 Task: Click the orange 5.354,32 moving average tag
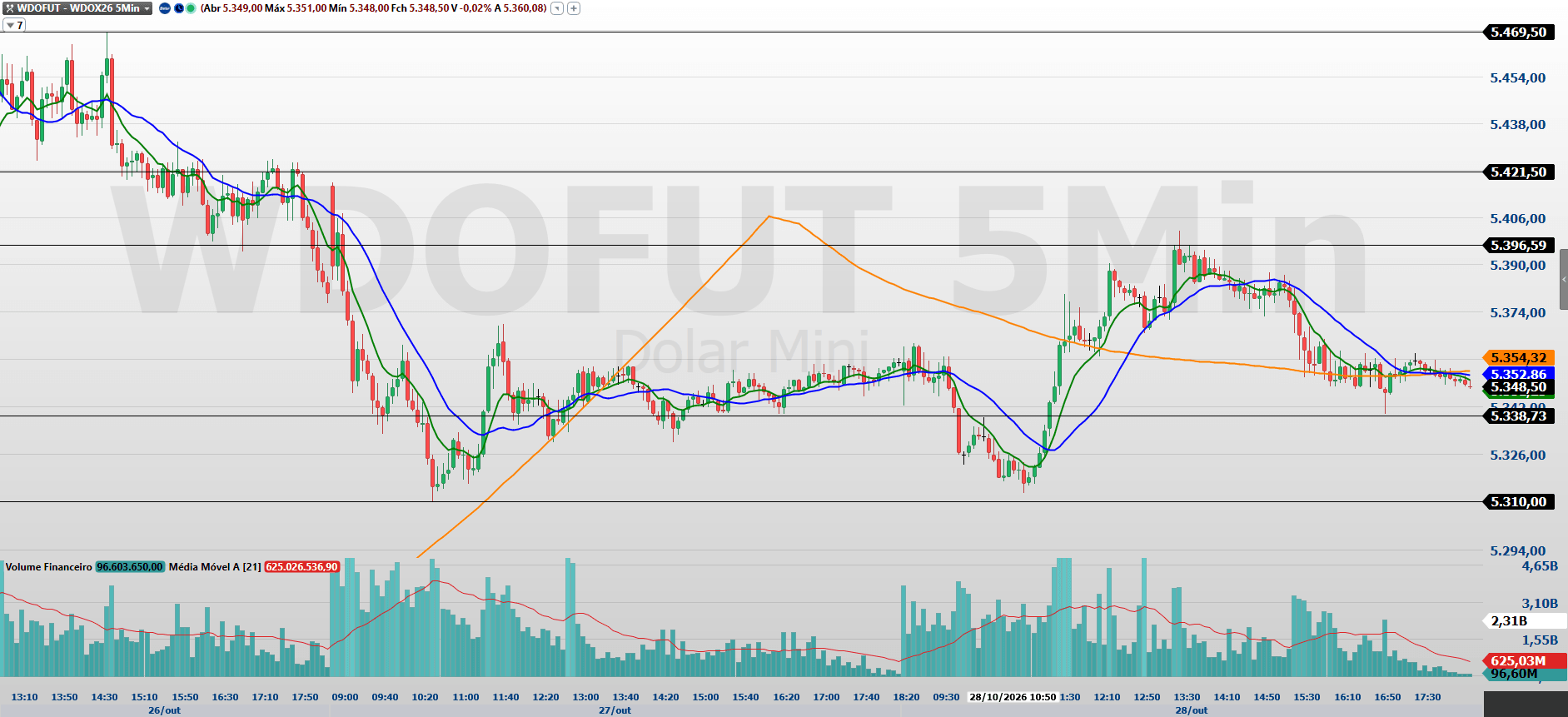(x=1518, y=358)
